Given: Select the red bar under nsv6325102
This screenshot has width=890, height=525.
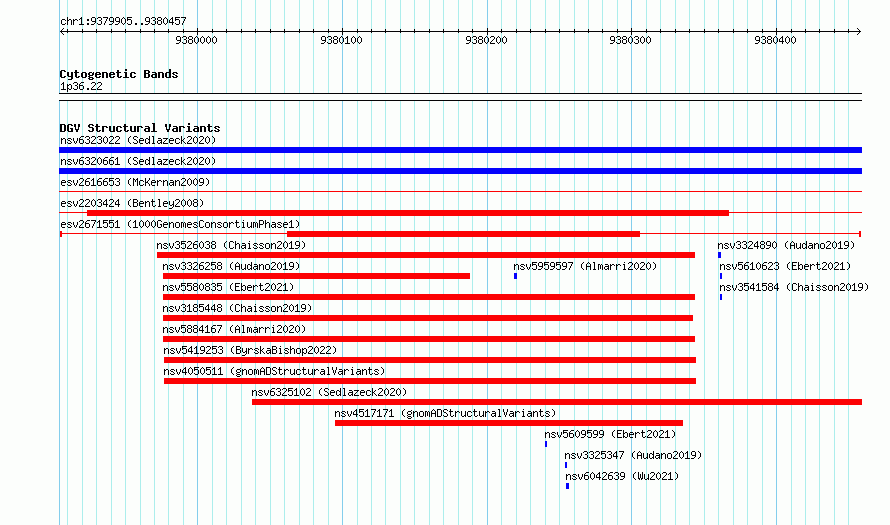Looking at the screenshot, I should [557, 402].
